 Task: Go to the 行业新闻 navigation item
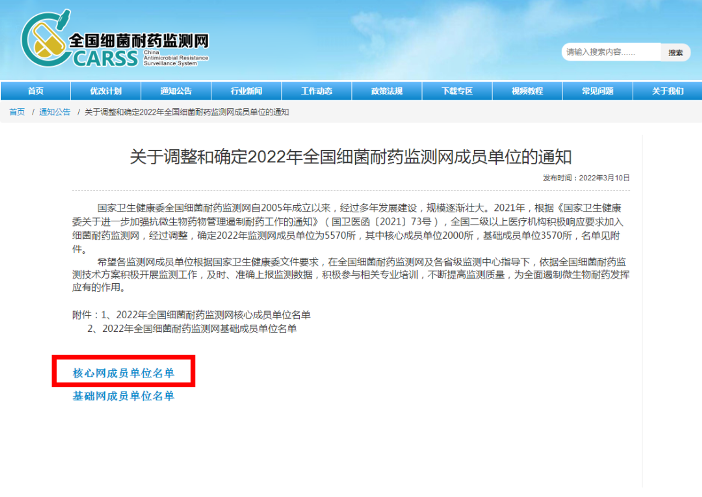(x=246, y=91)
